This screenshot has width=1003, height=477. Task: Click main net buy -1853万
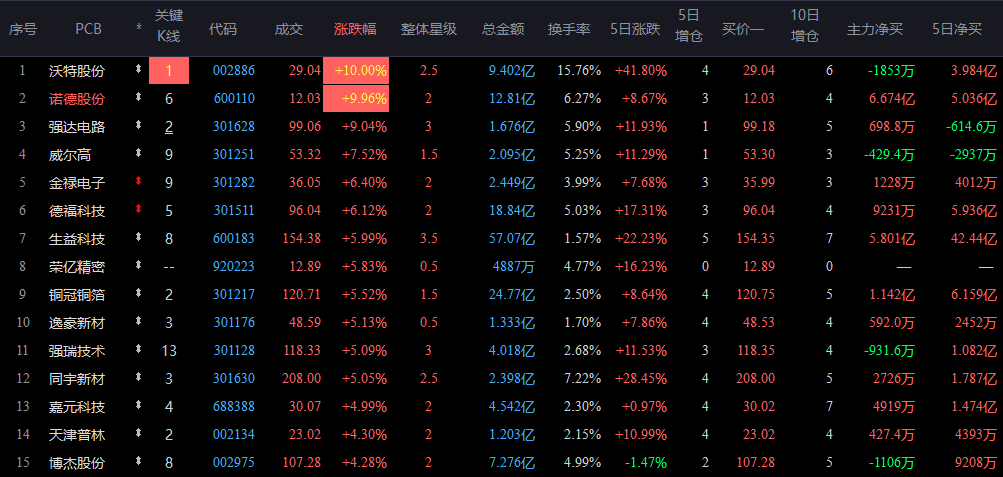click(891, 71)
